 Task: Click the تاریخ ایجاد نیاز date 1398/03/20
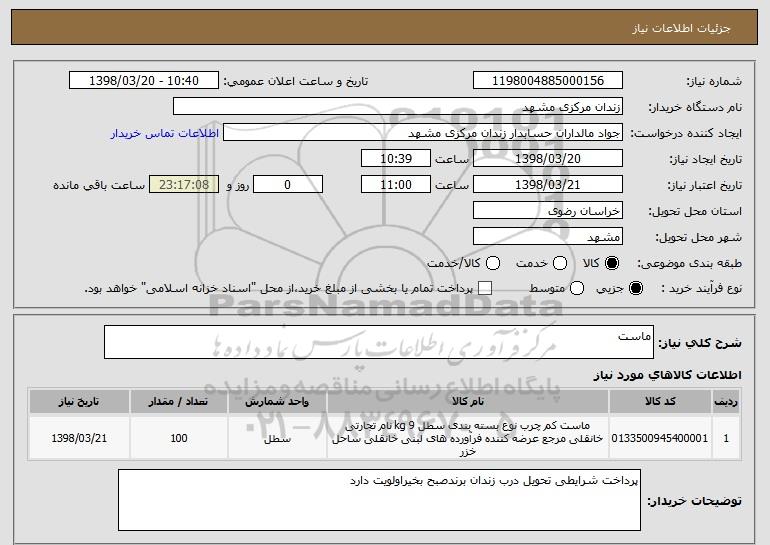pos(548,159)
